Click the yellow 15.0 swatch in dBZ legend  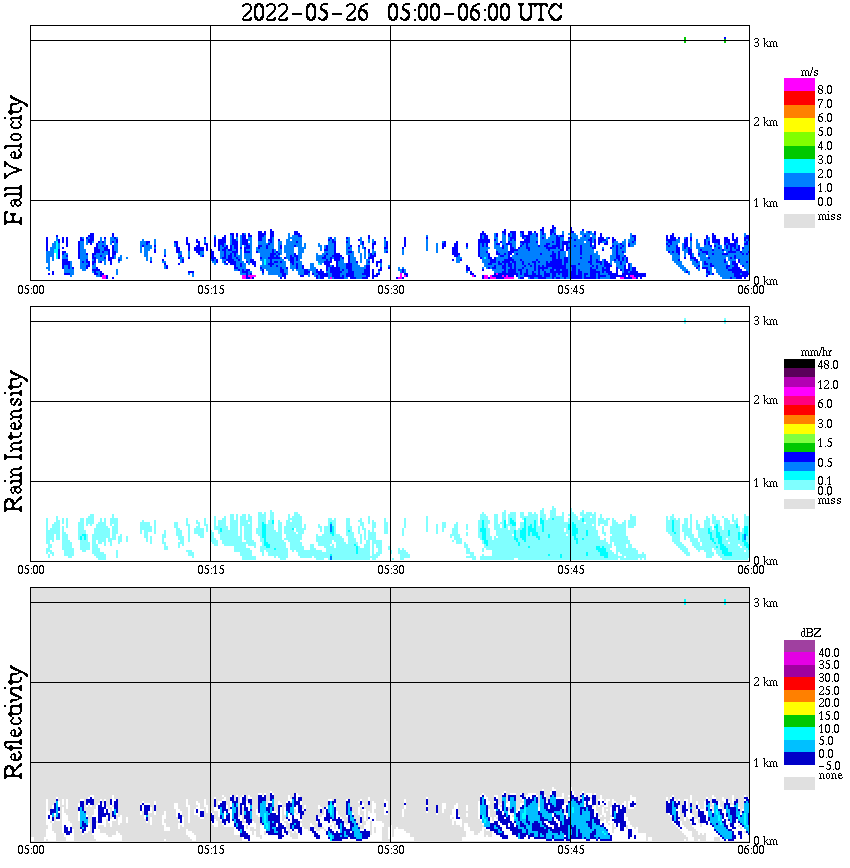point(799,709)
